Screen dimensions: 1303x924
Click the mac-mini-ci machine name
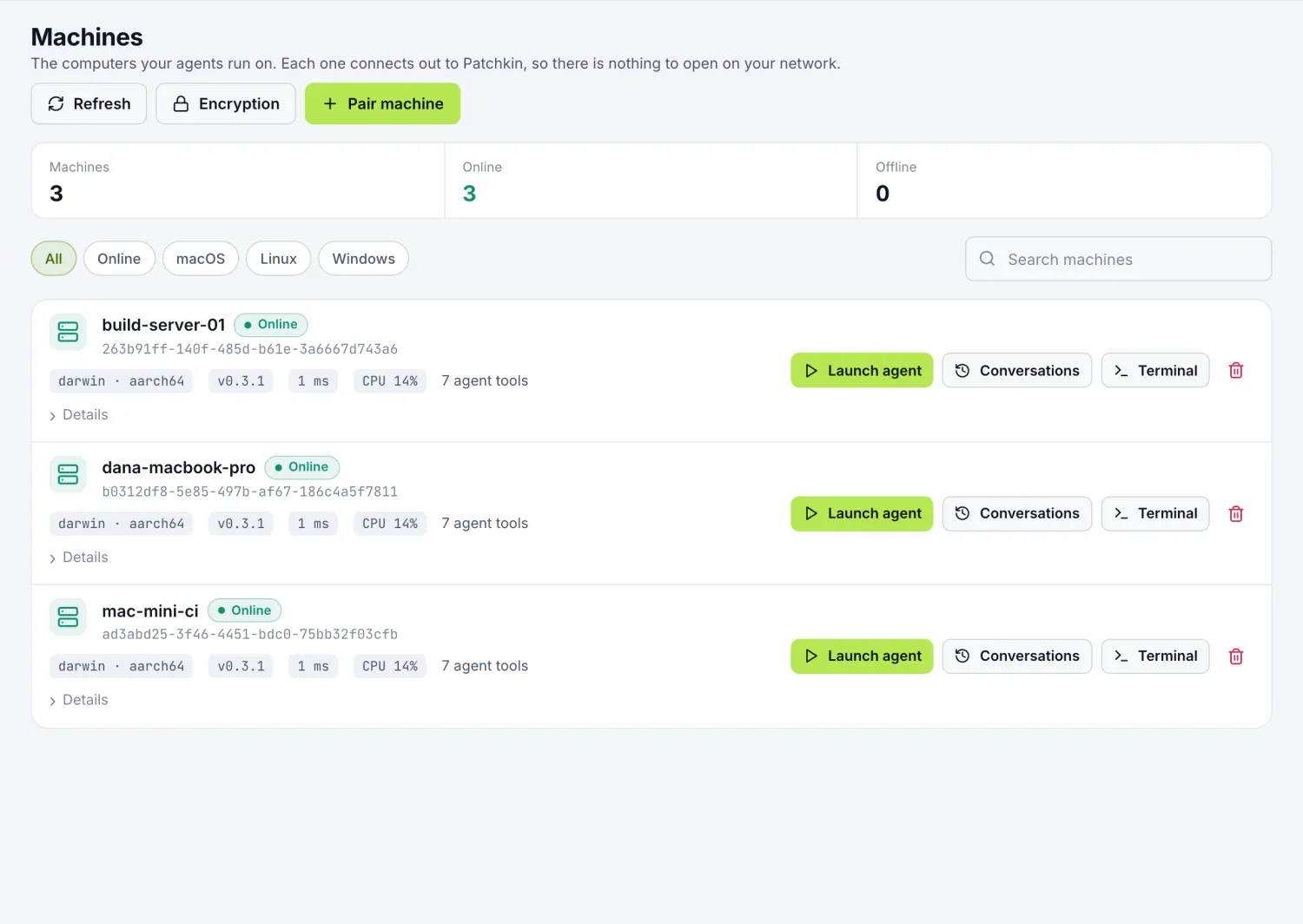tap(150, 611)
